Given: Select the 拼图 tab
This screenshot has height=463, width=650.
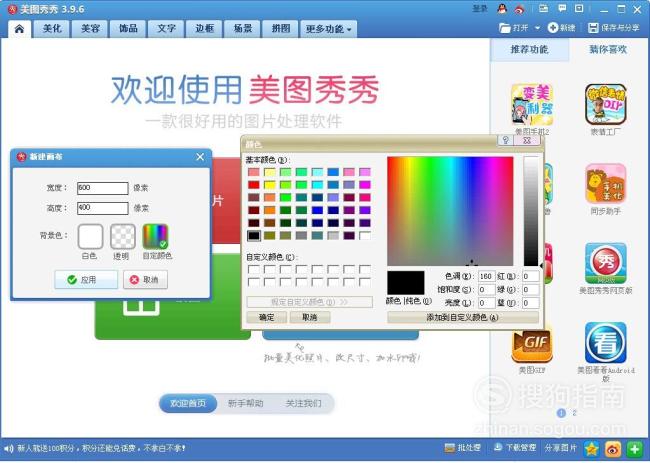Looking at the screenshot, I should point(281,29).
